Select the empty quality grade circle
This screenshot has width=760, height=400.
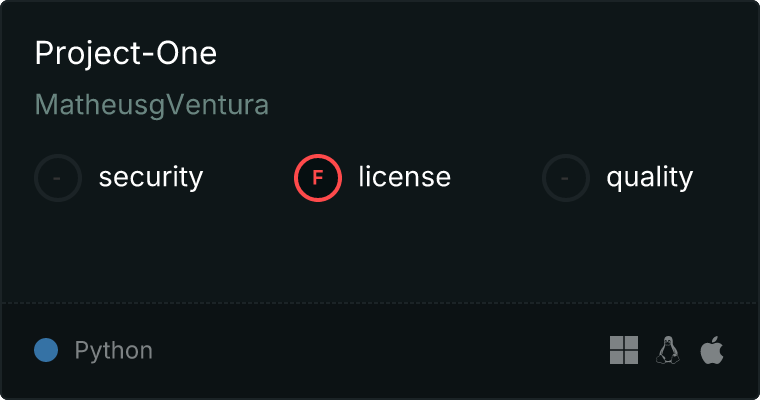tap(566, 178)
